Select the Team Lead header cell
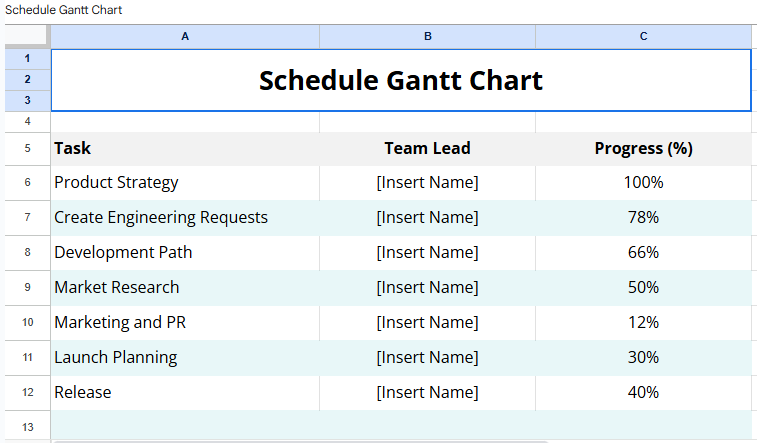Viewport: 757px width, 443px height. 427,148
